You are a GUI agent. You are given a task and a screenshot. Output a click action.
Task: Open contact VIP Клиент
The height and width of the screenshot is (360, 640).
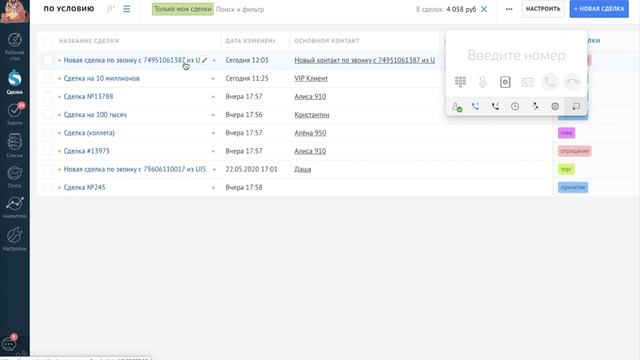(311, 78)
